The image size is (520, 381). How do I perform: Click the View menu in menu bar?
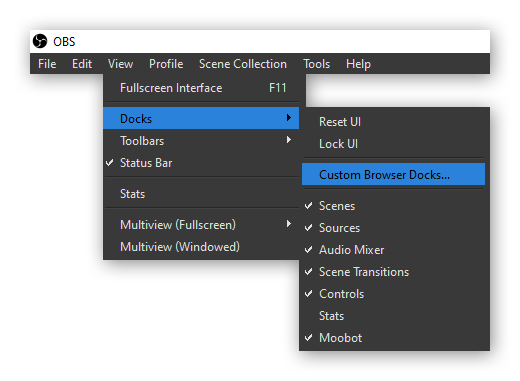click(x=120, y=64)
